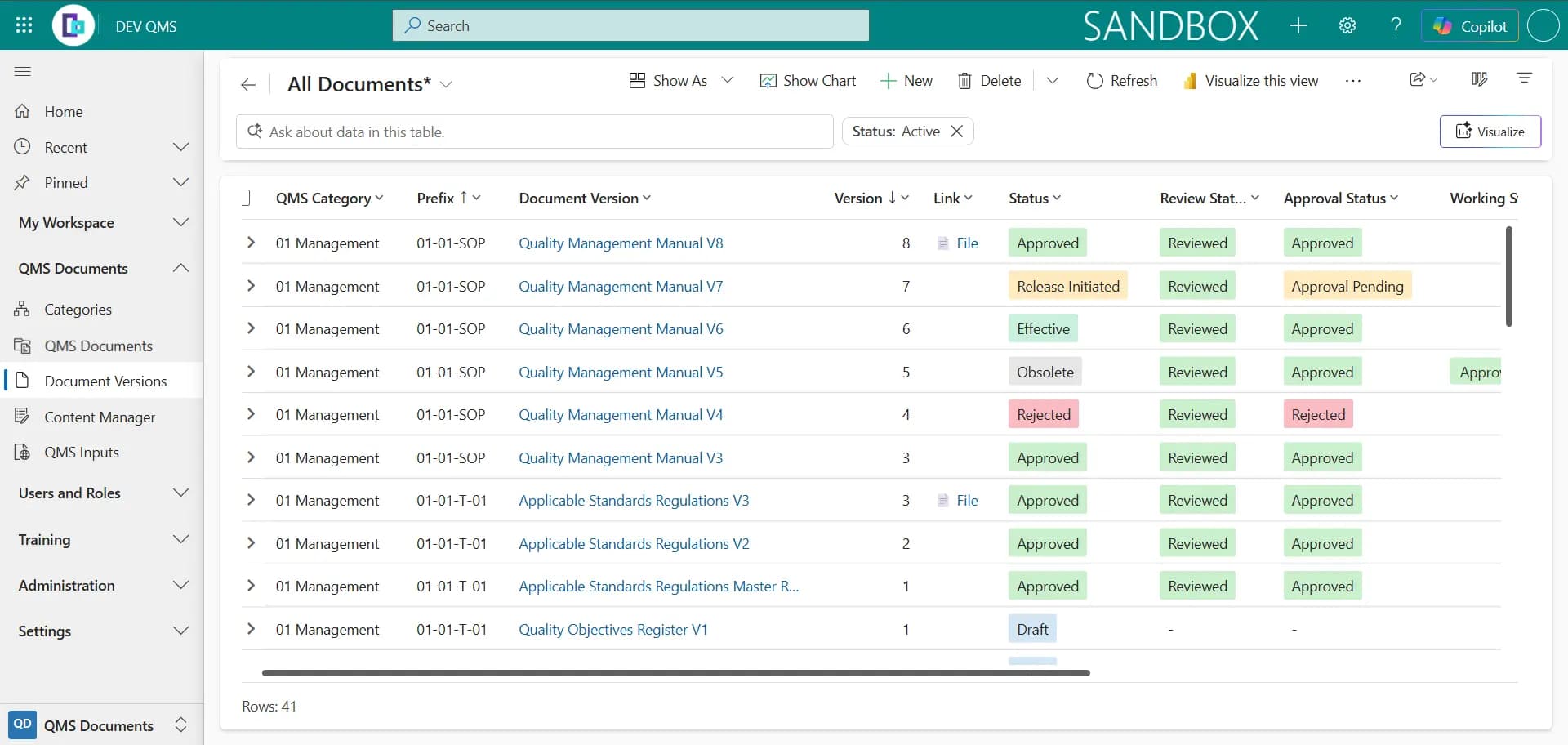Select Document Versions nav item
This screenshot has height=745, width=1568.
click(x=101, y=381)
